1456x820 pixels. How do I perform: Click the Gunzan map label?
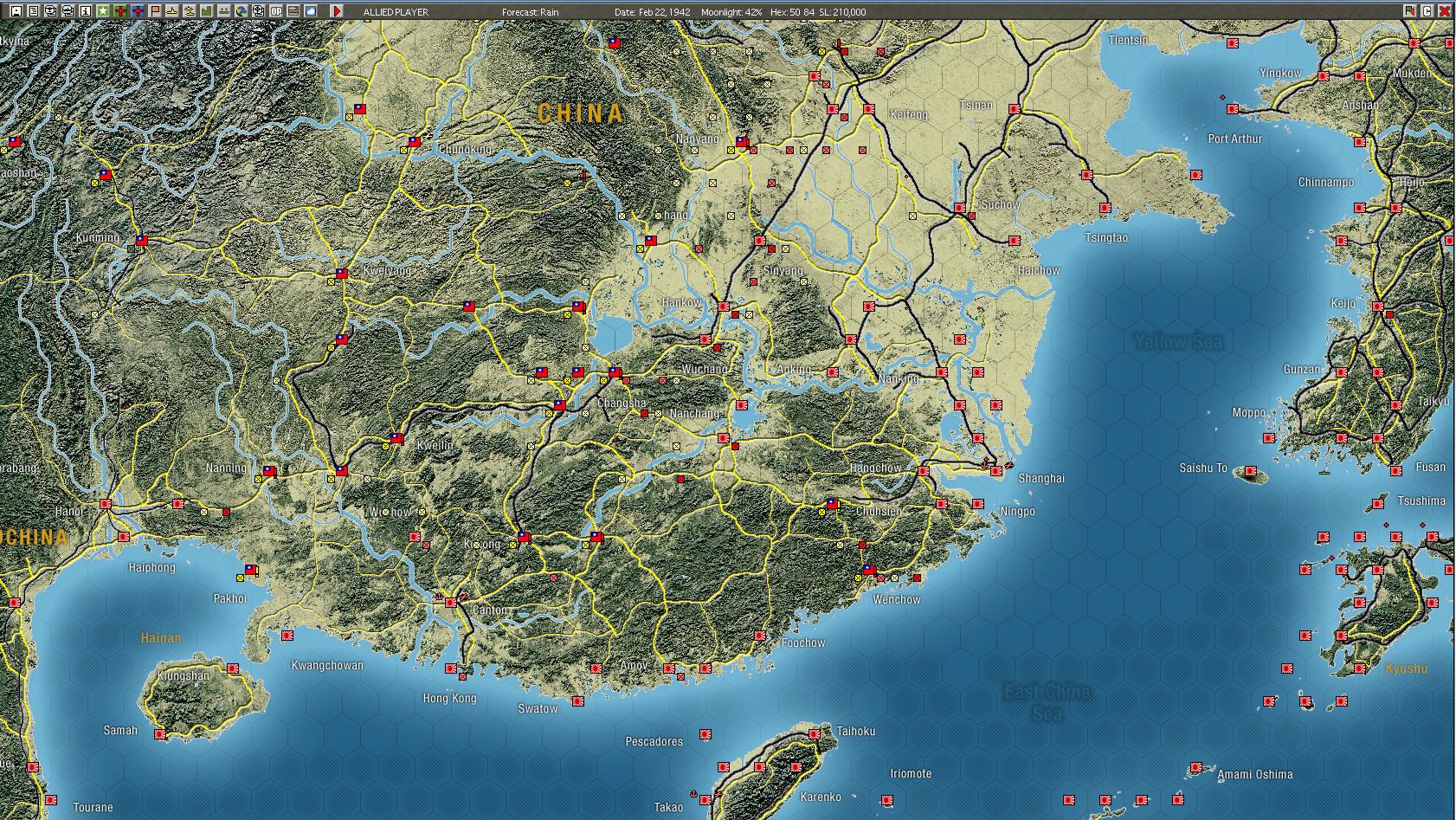(x=1302, y=369)
